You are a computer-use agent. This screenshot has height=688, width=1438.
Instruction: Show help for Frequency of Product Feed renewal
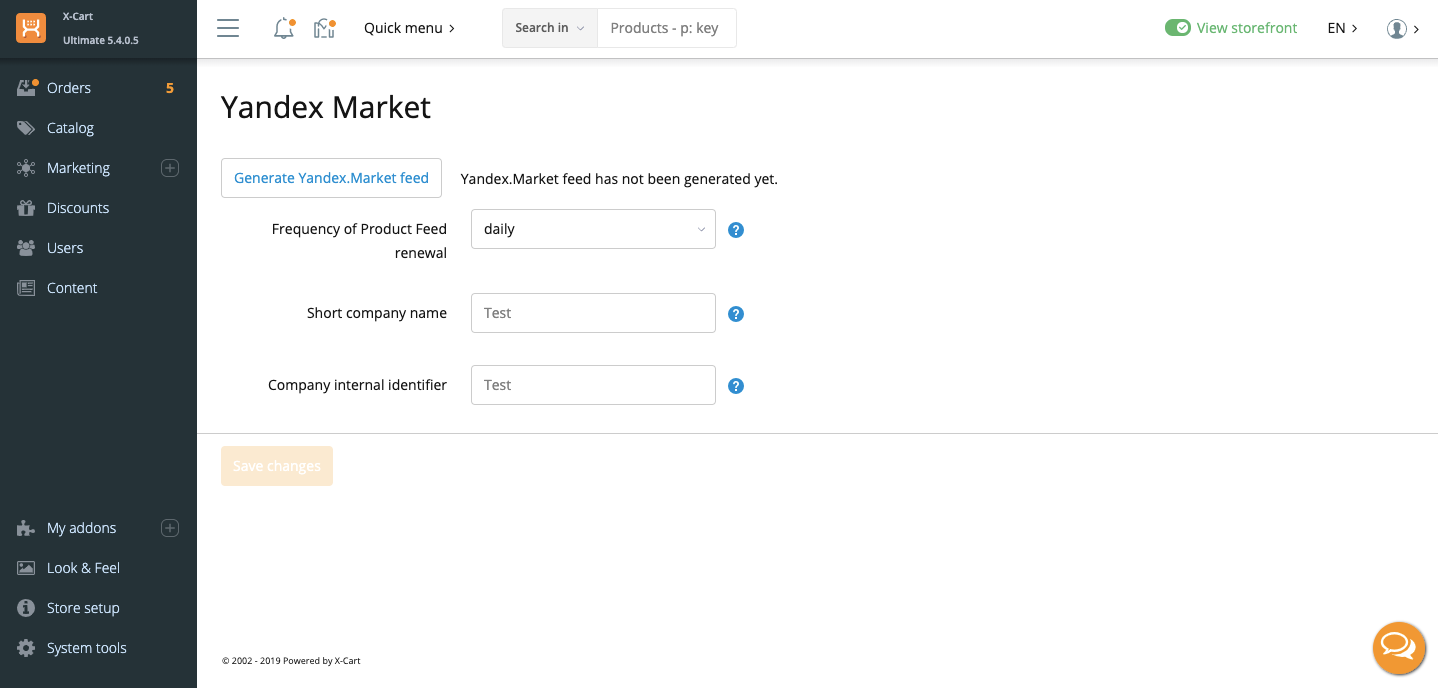pyautogui.click(x=736, y=230)
